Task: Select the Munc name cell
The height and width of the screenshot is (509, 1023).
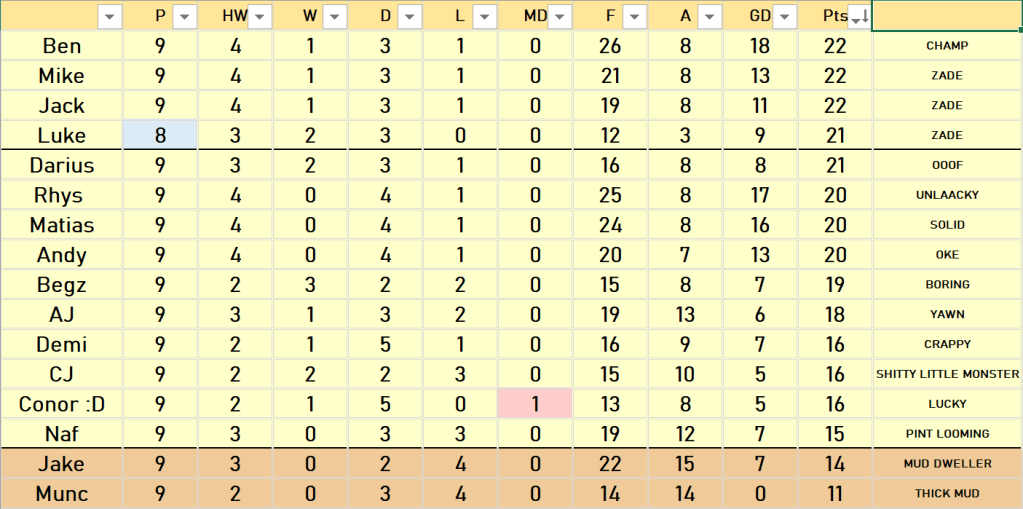Action: (x=62, y=494)
